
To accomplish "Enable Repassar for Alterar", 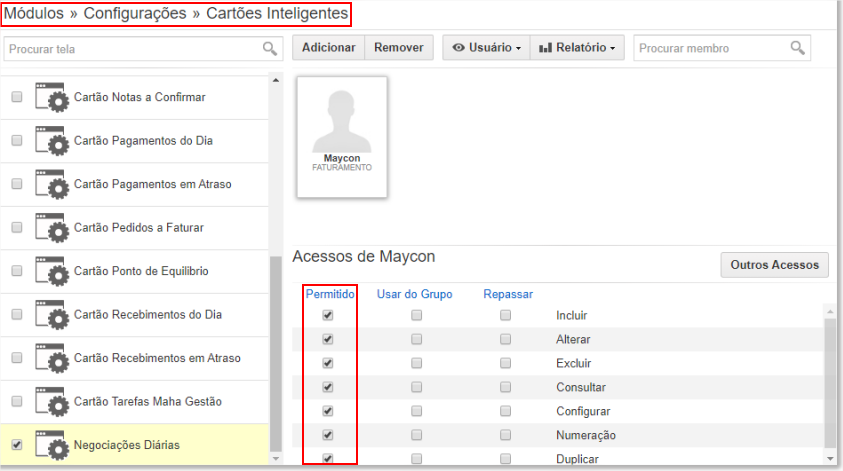I will [505, 339].
